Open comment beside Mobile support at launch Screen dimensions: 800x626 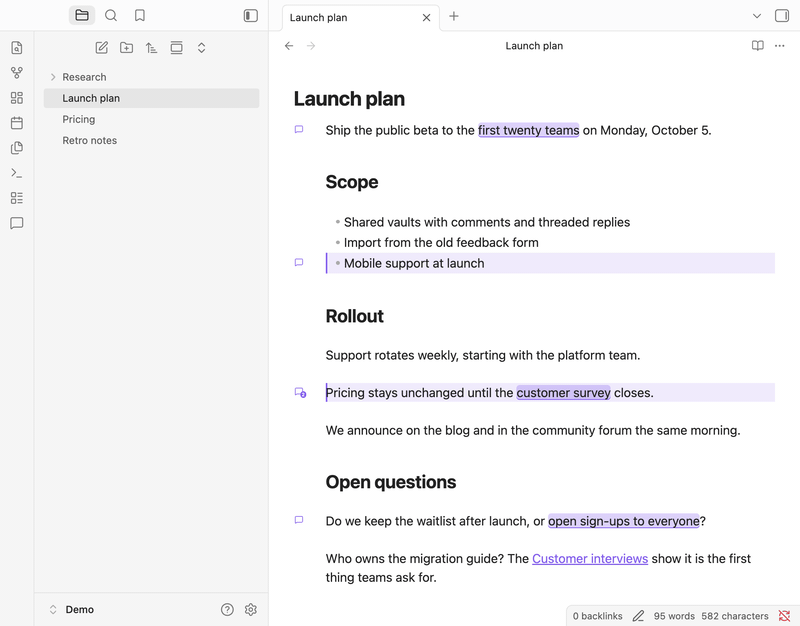(299, 262)
